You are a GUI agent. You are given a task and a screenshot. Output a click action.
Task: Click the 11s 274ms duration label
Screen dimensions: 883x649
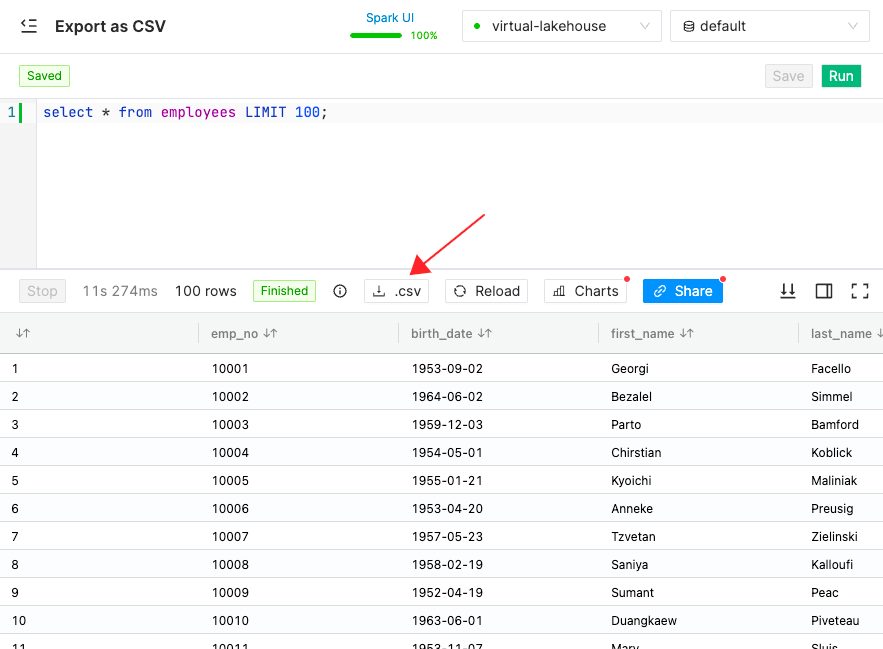pos(120,291)
